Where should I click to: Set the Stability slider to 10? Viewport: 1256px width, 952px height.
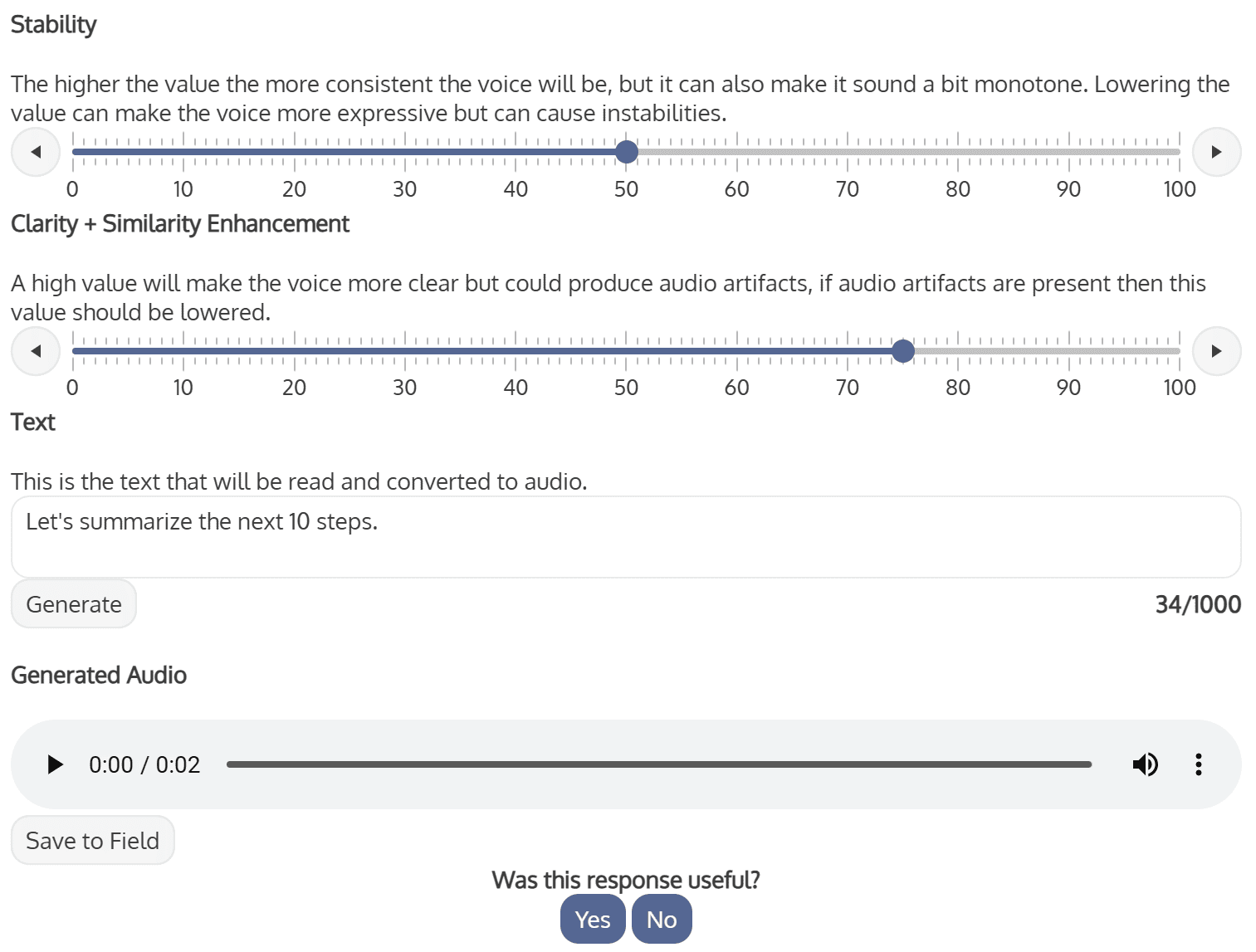coord(183,152)
